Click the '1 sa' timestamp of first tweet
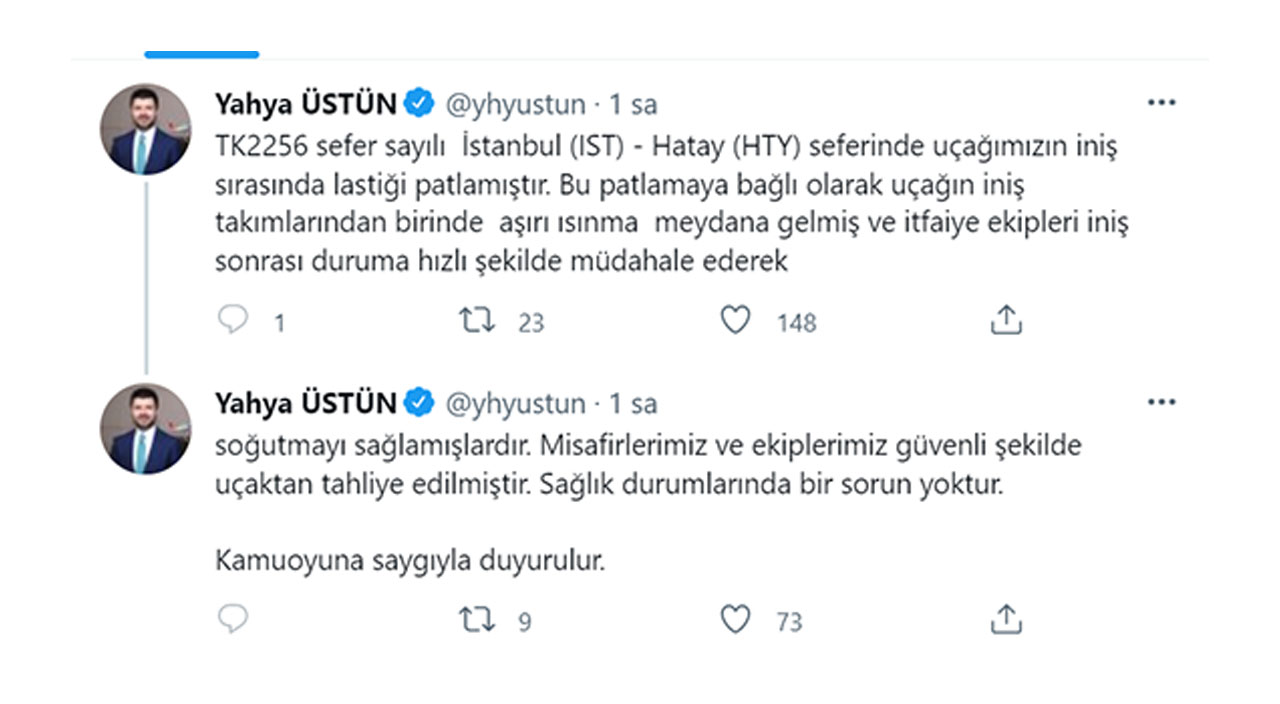The image size is (1280, 704). tap(633, 103)
